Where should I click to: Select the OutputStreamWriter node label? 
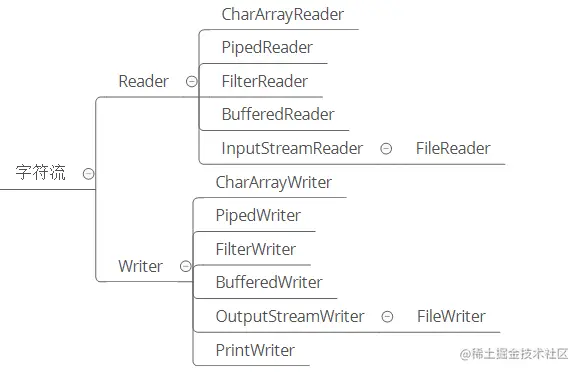290,317
